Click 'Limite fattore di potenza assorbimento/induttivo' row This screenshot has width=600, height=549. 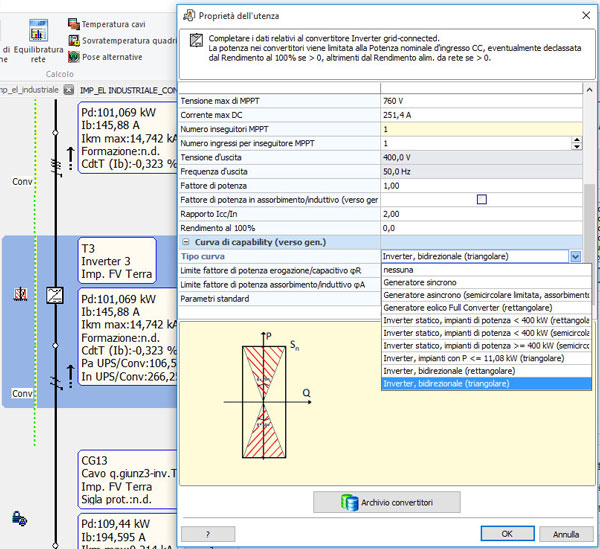(x=280, y=285)
